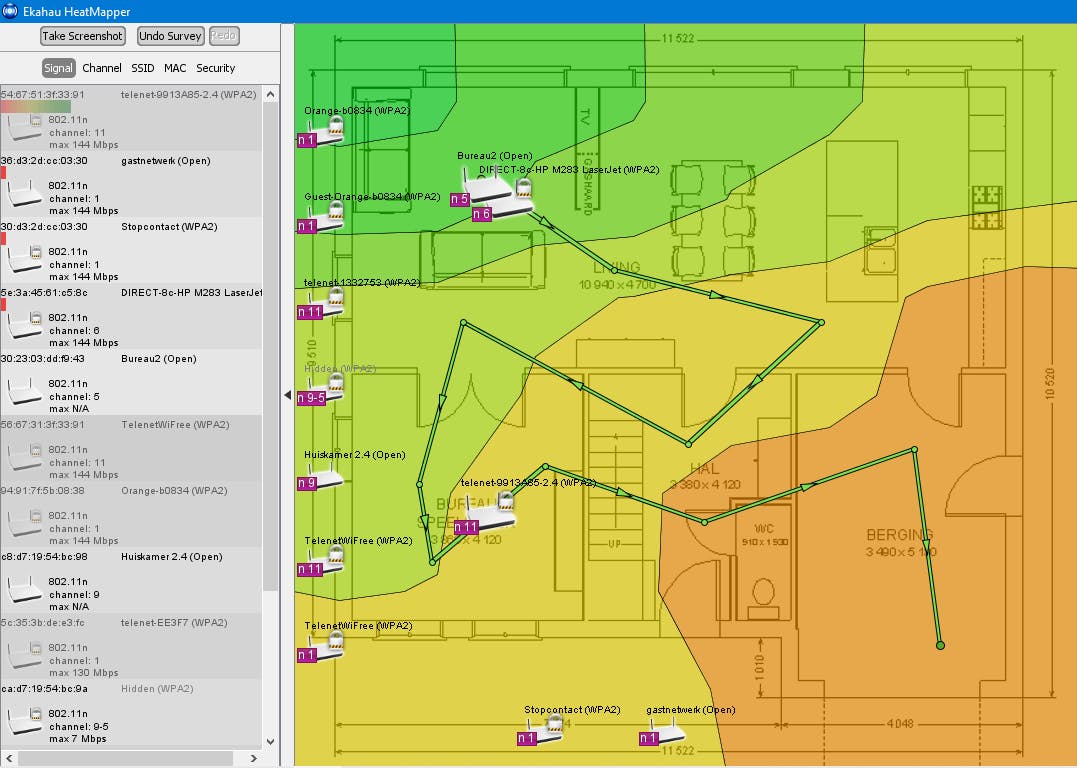Open the Security tab
Screen dimensions: 1077x768
(215, 68)
